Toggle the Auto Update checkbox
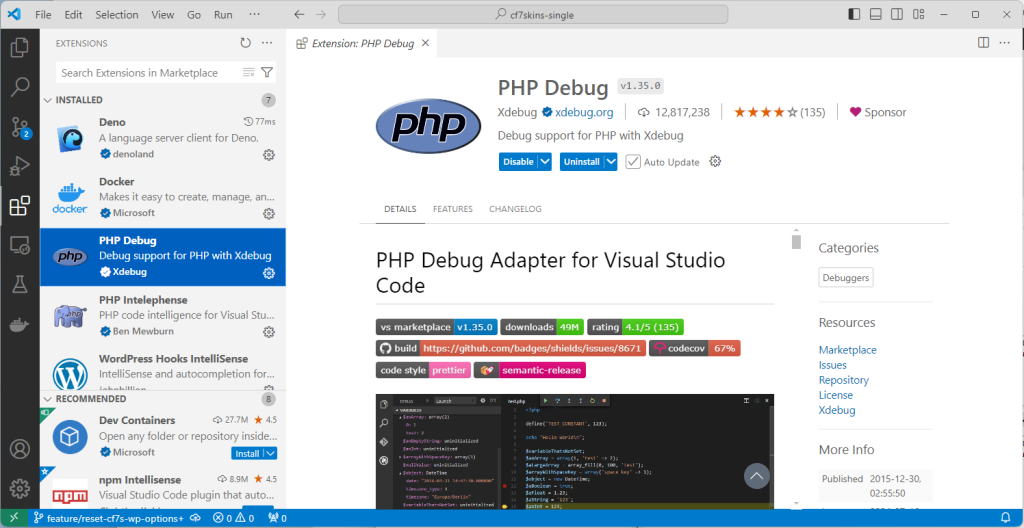The height and width of the screenshot is (528, 1024). pyautogui.click(x=633, y=162)
